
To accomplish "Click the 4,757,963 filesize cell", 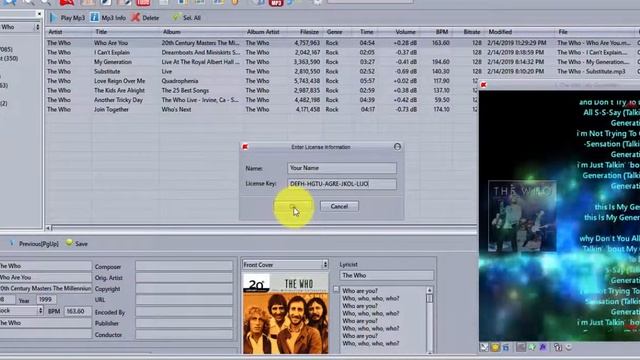I will pyautogui.click(x=307, y=43).
